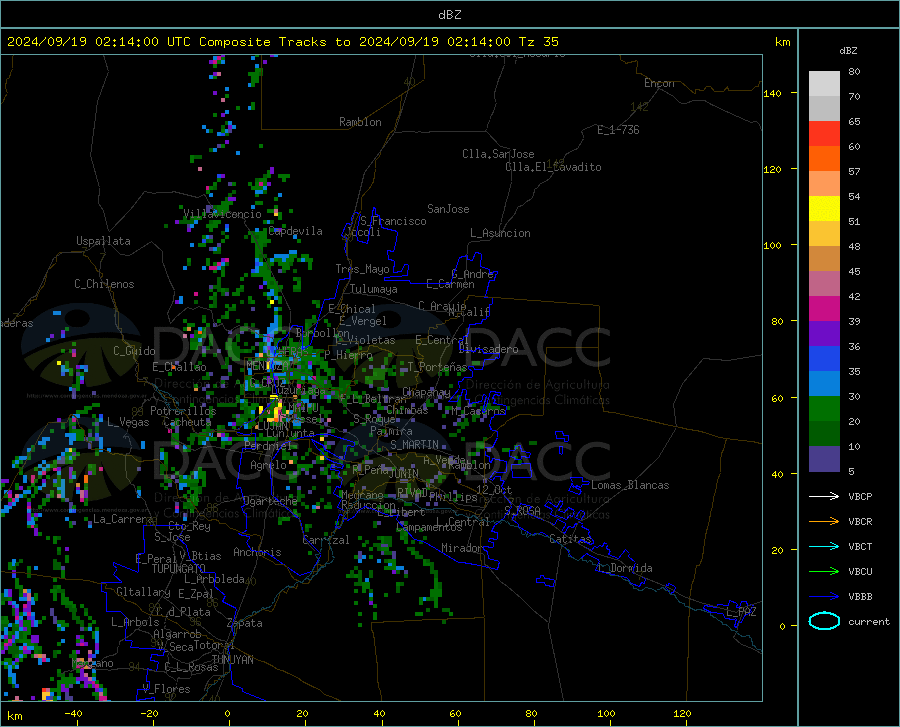
Task: Click the TUNUYAN map label
Action: (x=232, y=660)
